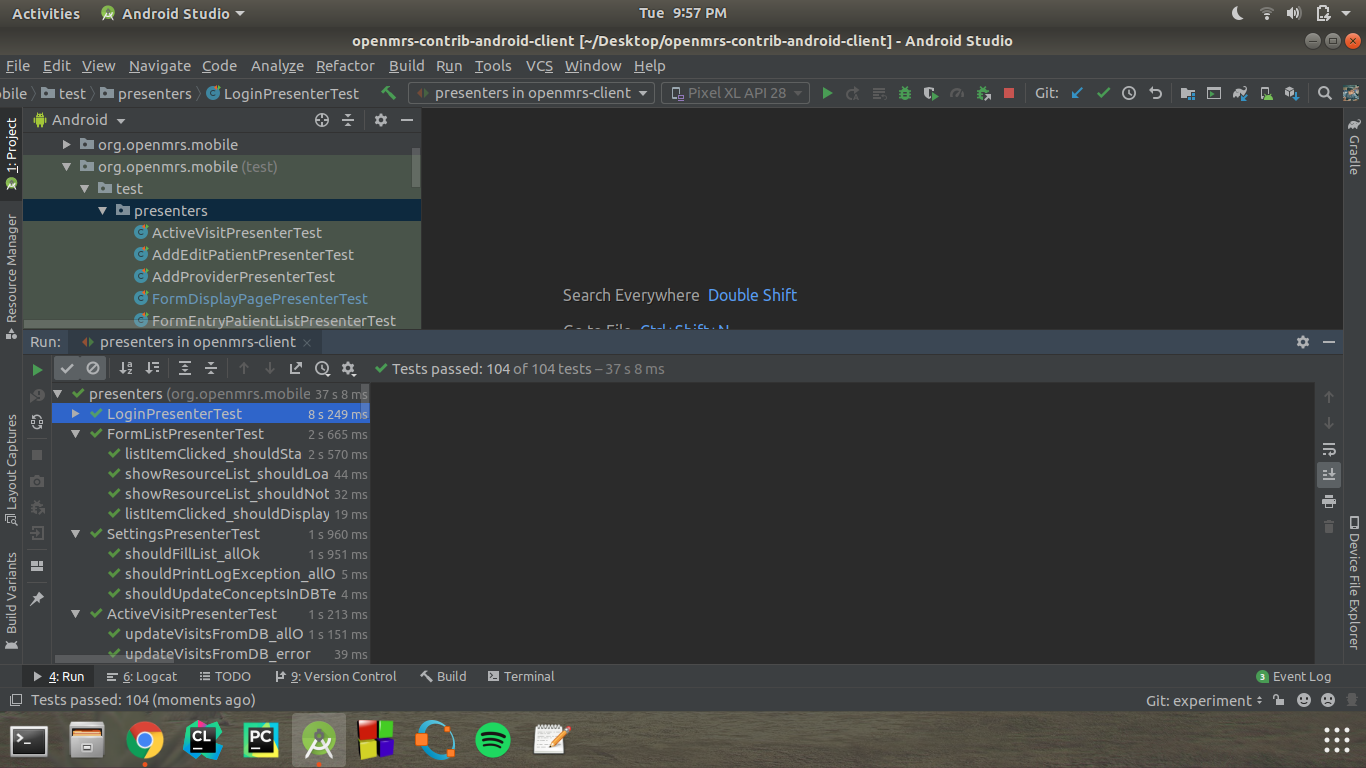Viewport: 1366px width, 768px height.
Task: Attach debugger to Android process
Action: [x=983, y=93]
